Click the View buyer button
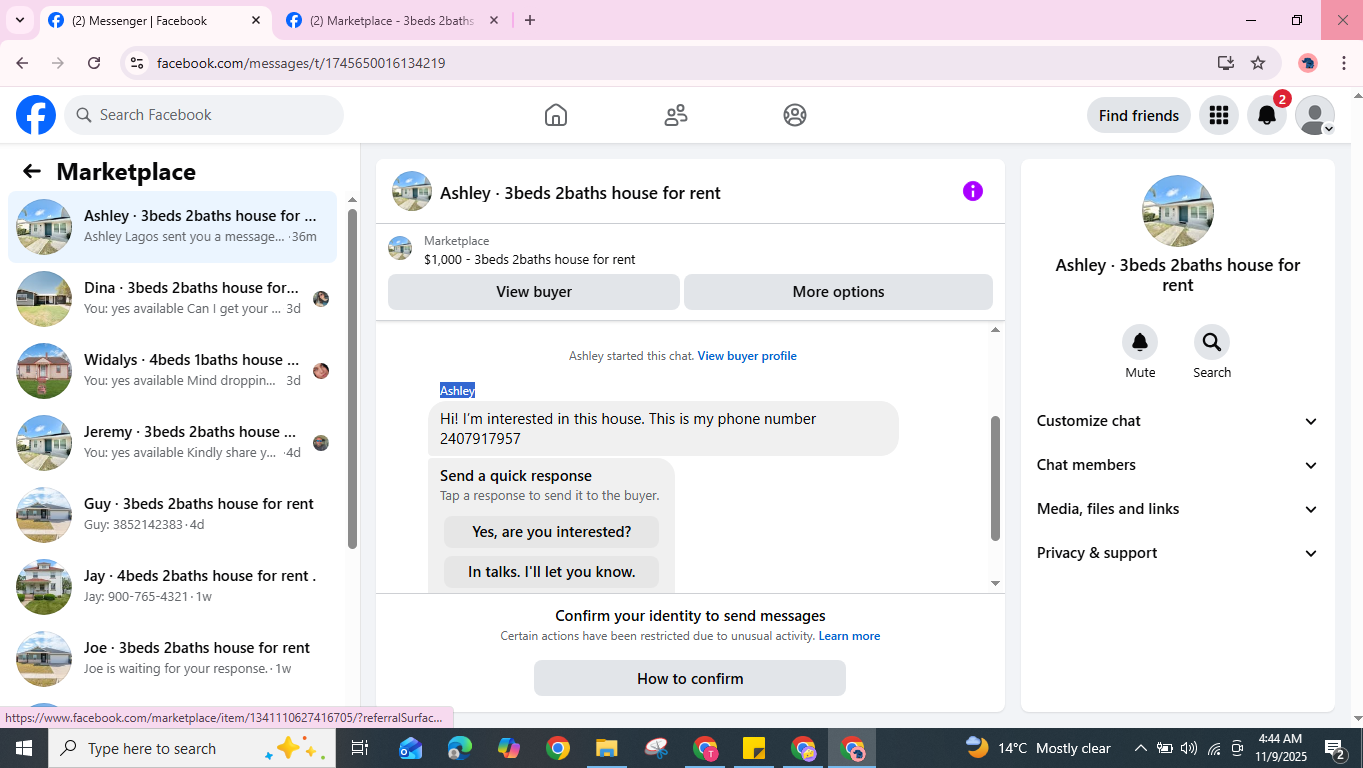Viewport: 1363px width, 768px height. tap(534, 292)
